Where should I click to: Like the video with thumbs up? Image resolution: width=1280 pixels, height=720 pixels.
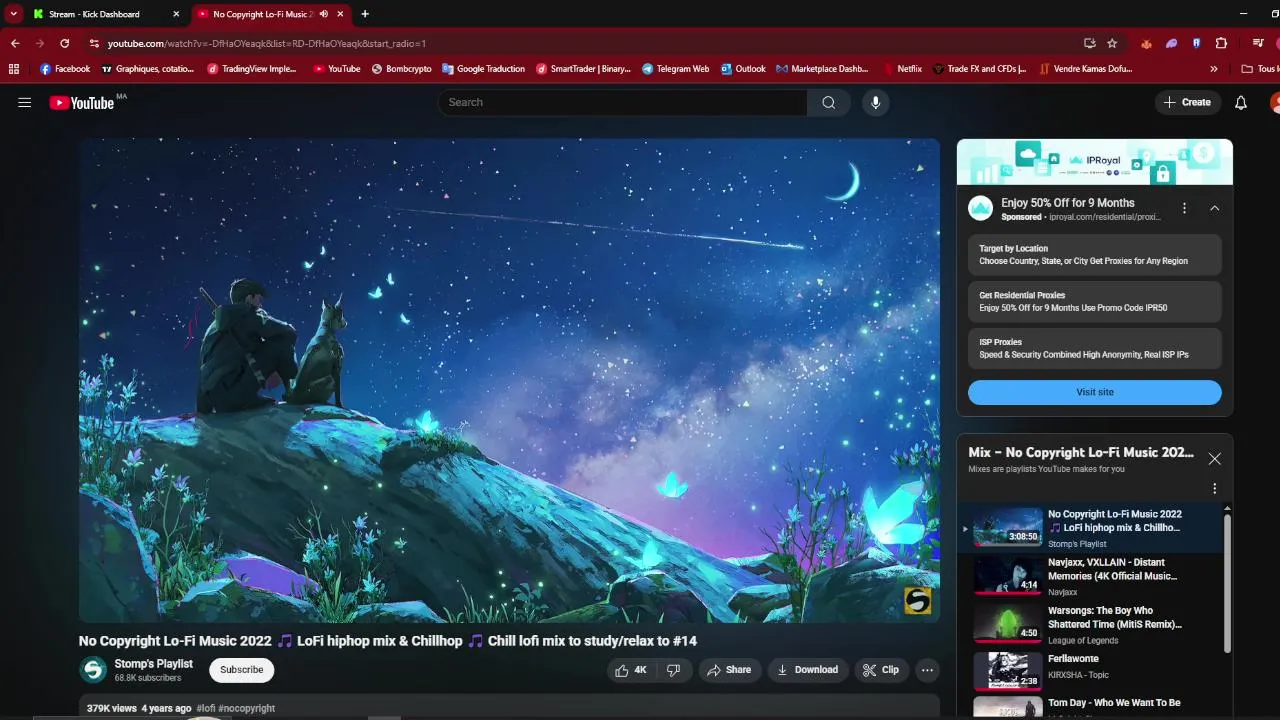pyautogui.click(x=631, y=670)
